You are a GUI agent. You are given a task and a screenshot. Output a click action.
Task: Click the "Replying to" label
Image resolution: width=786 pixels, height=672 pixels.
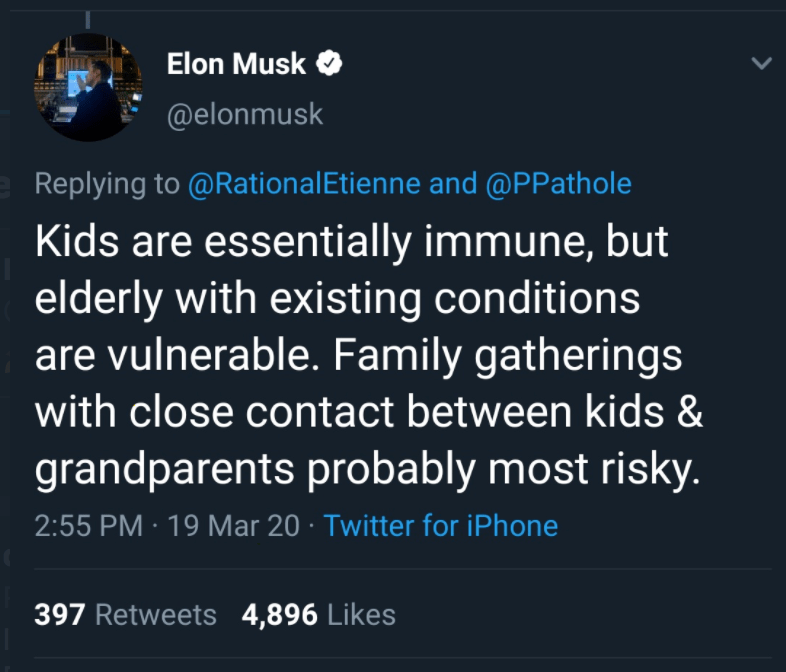point(107,184)
